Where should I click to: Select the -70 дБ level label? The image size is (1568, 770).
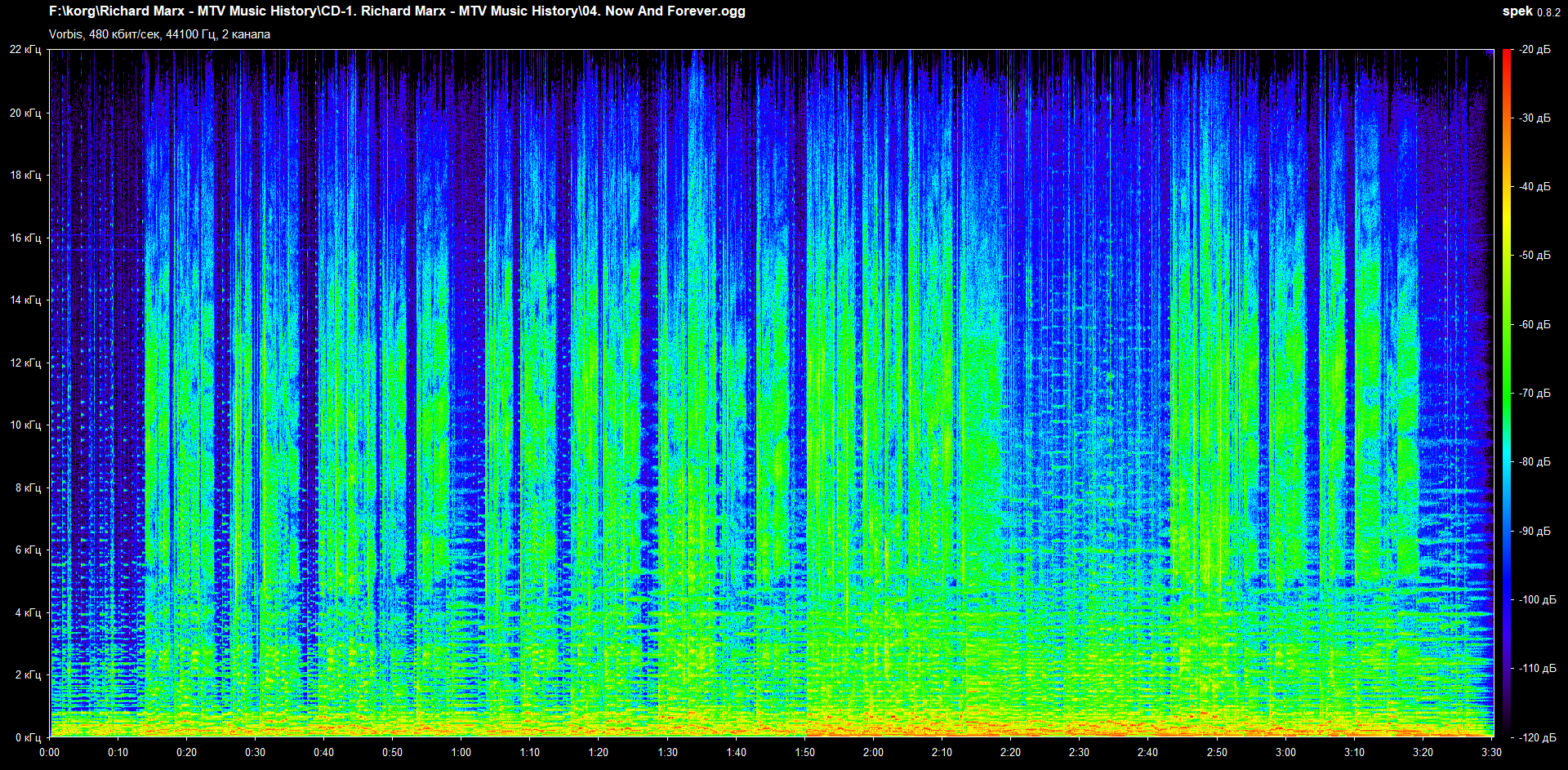pyautogui.click(x=1535, y=394)
